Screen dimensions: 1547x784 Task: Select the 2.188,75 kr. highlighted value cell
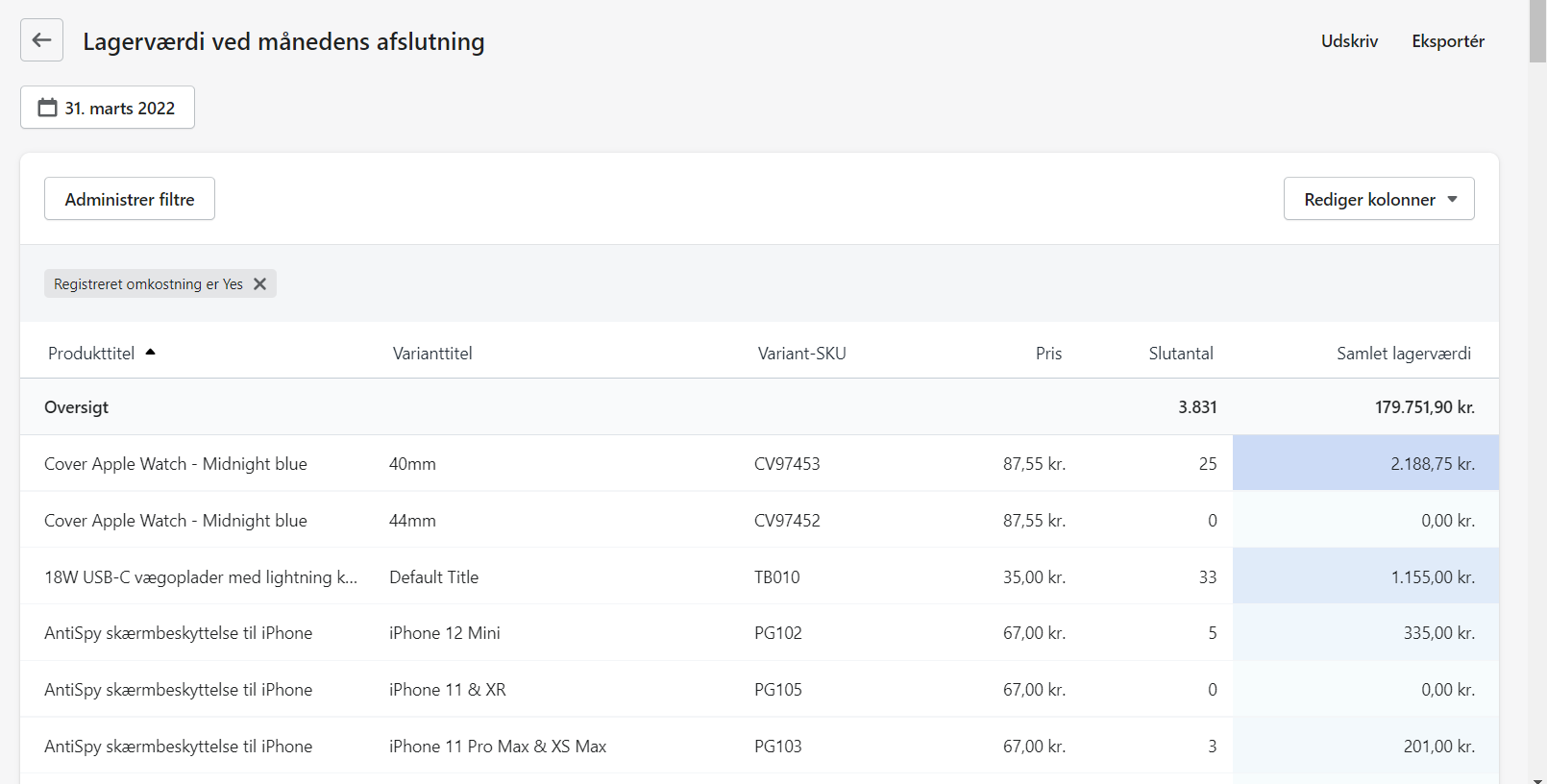point(1365,464)
